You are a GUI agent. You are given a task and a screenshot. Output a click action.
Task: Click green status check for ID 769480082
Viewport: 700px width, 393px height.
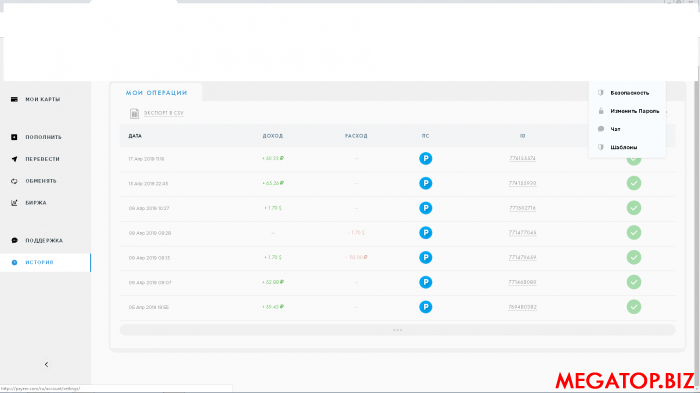pyautogui.click(x=633, y=307)
